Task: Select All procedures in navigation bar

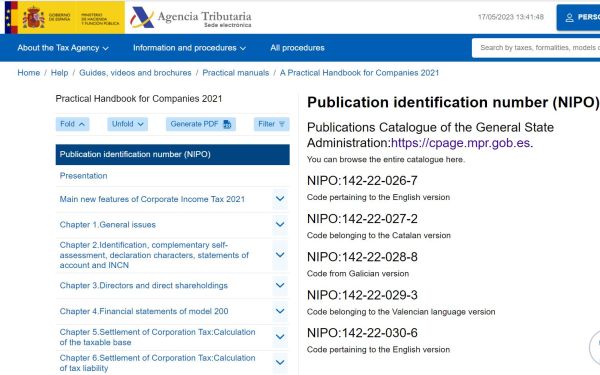Action: point(297,48)
